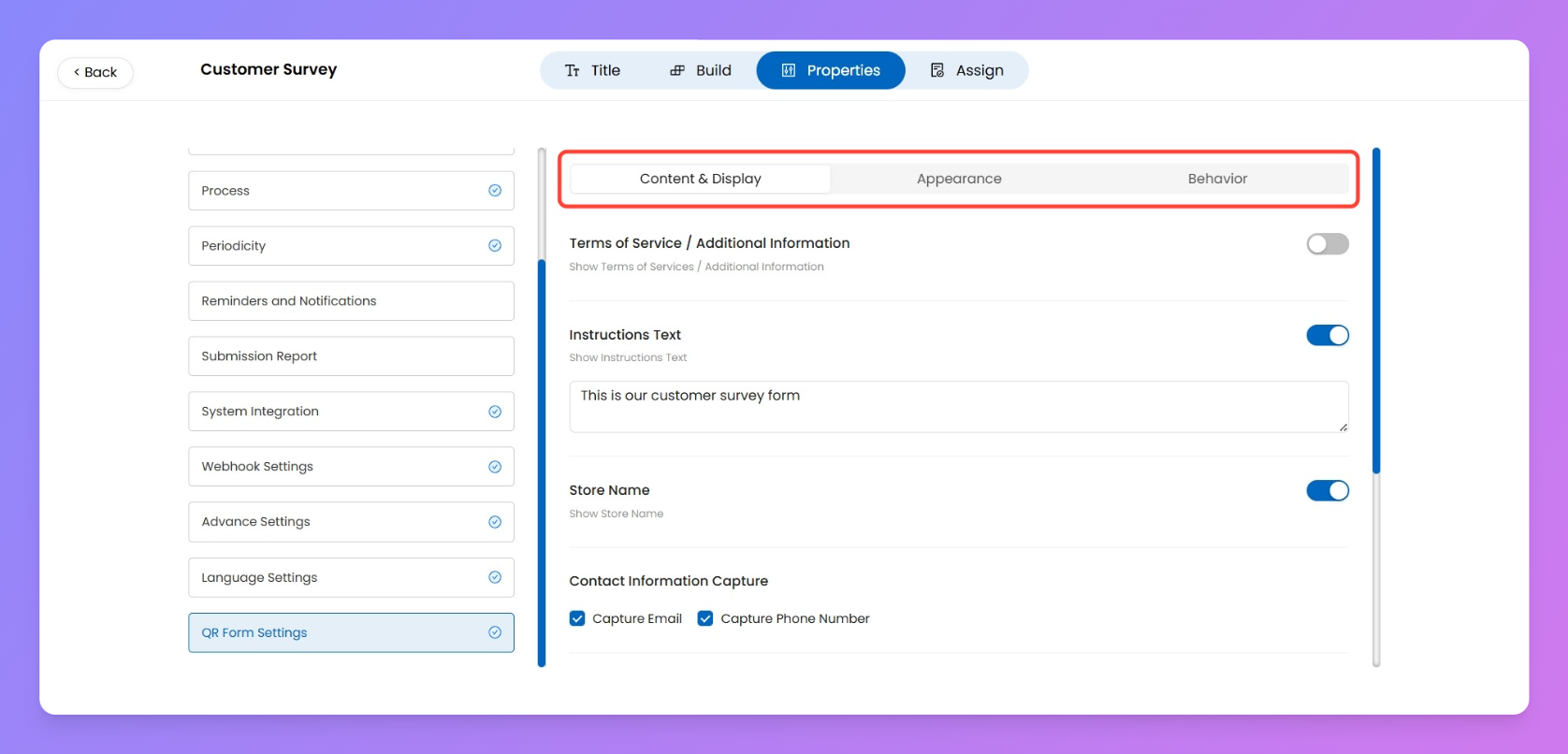1568x754 pixels.
Task: Click the Properties tab sliders icon
Action: pyautogui.click(x=789, y=70)
